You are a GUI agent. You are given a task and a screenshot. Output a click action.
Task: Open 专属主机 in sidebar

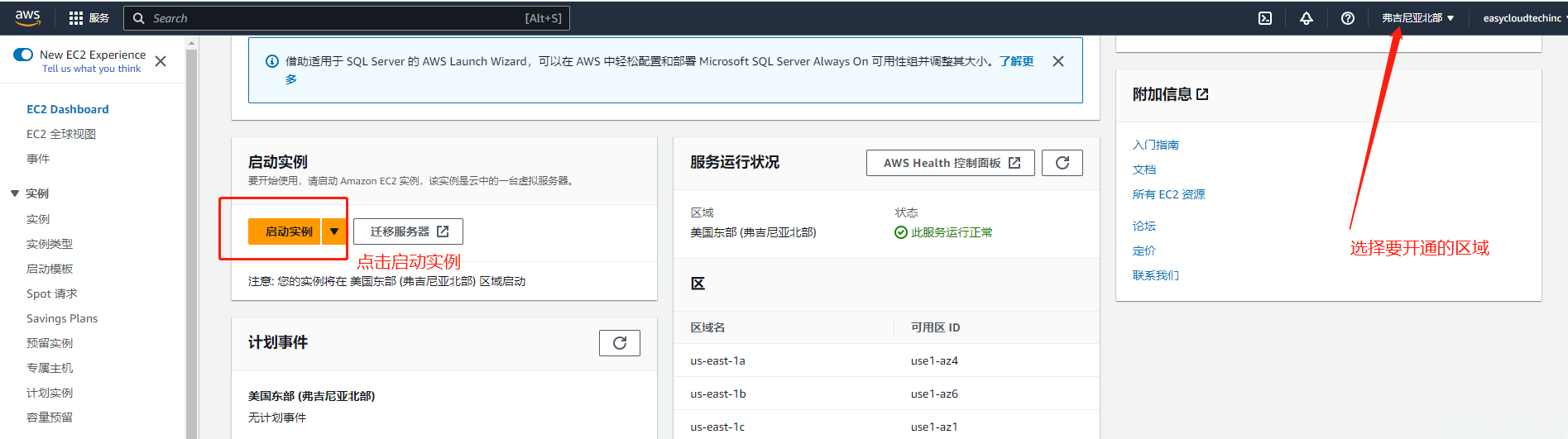click(x=50, y=368)
